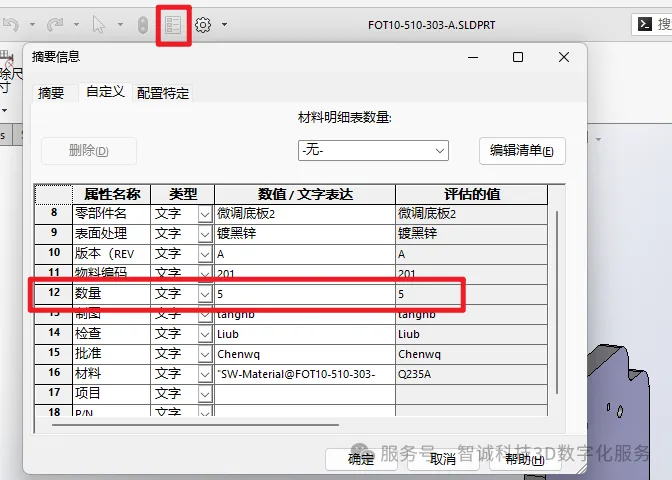
Task: Select property name 批准
Action: tap(111, 354)
